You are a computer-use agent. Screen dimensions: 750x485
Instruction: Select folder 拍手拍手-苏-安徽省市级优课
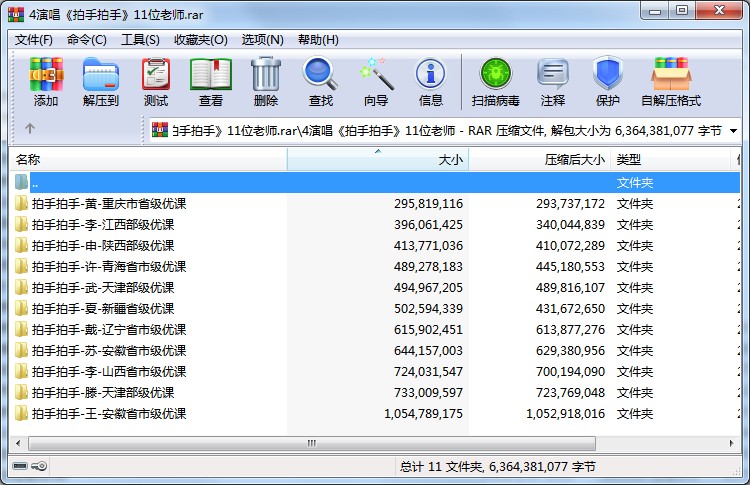coord(109,351)
